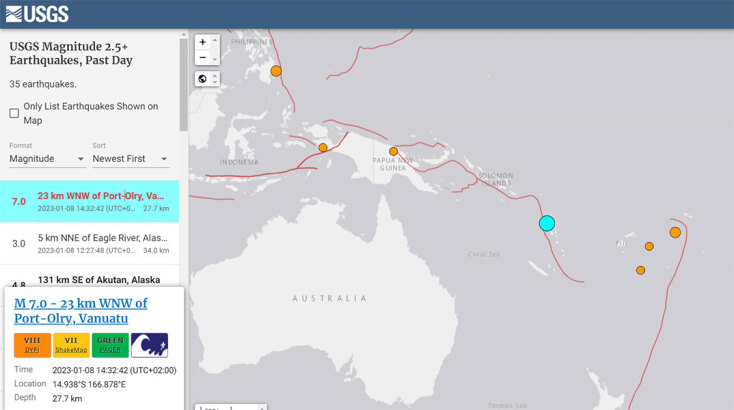734x410 pixels.
Task: Click the earthquake marker in Papua New Guinea
Action: click(393, 151)
